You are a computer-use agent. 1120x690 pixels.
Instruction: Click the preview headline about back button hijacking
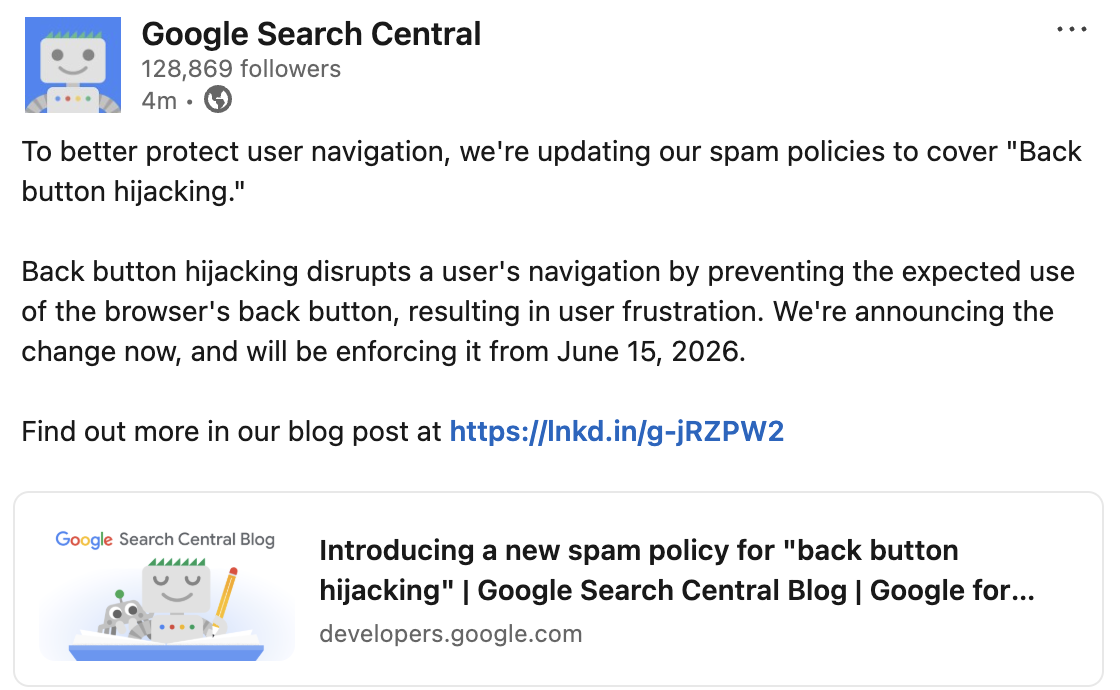pyautogui.click(x=638, y=570)
